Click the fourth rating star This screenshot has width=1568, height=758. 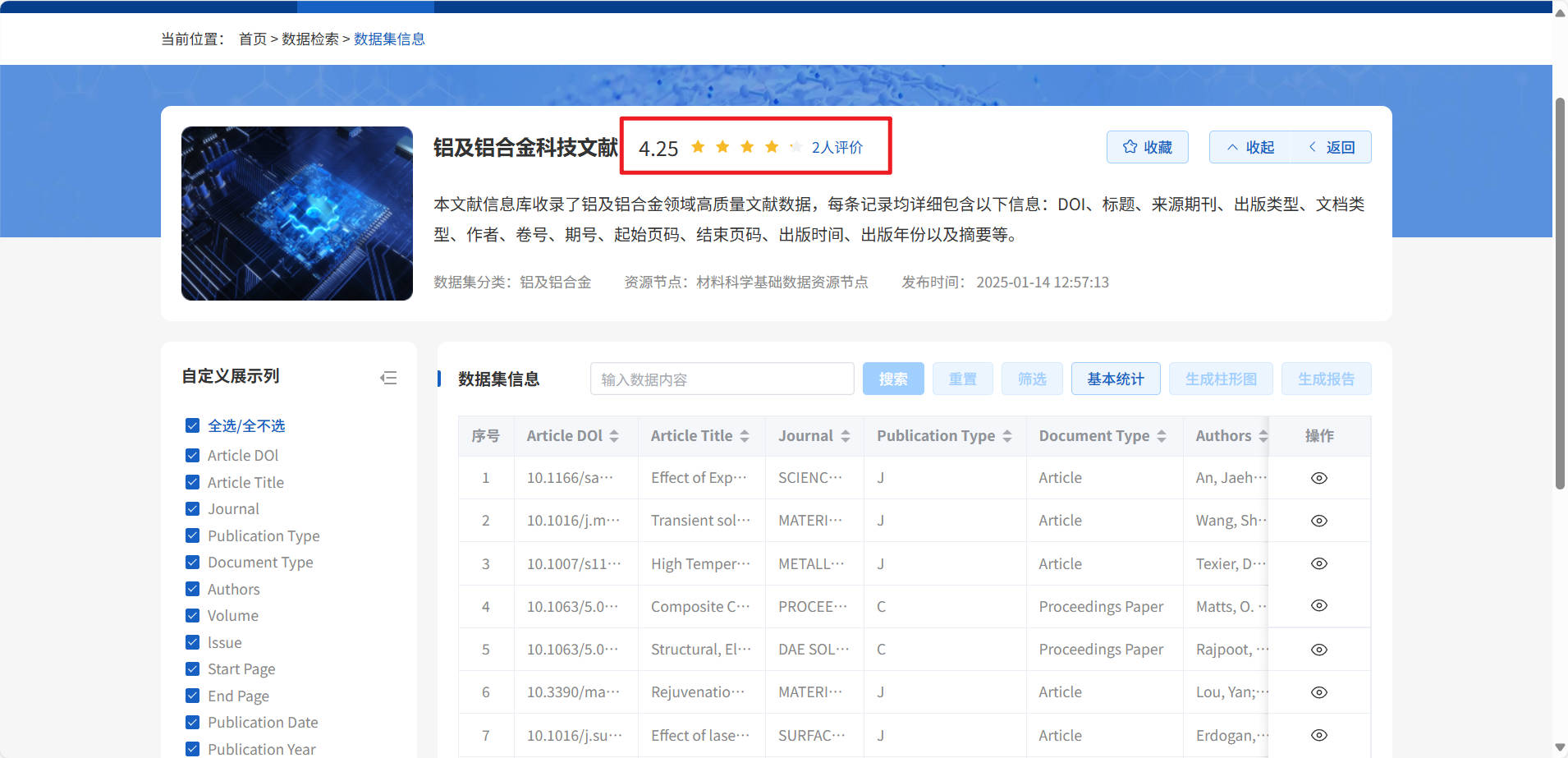(x=772, y=147)
